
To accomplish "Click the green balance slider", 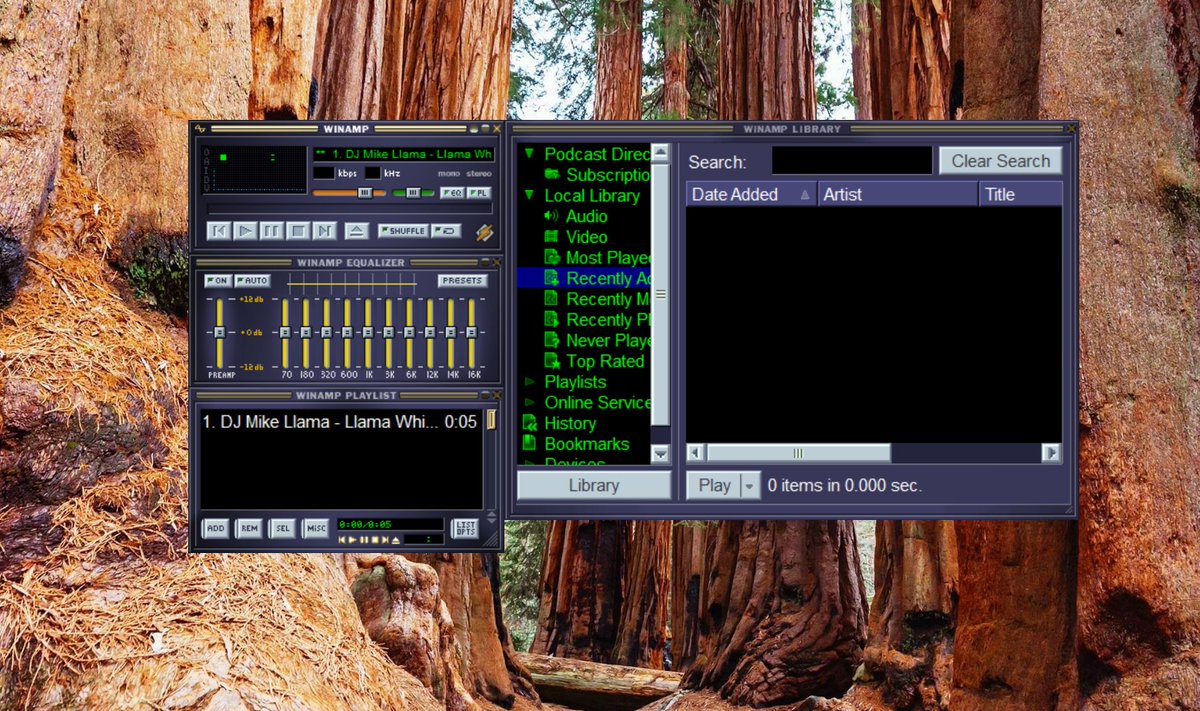I will pyautogui.click(x=413, y=193).
